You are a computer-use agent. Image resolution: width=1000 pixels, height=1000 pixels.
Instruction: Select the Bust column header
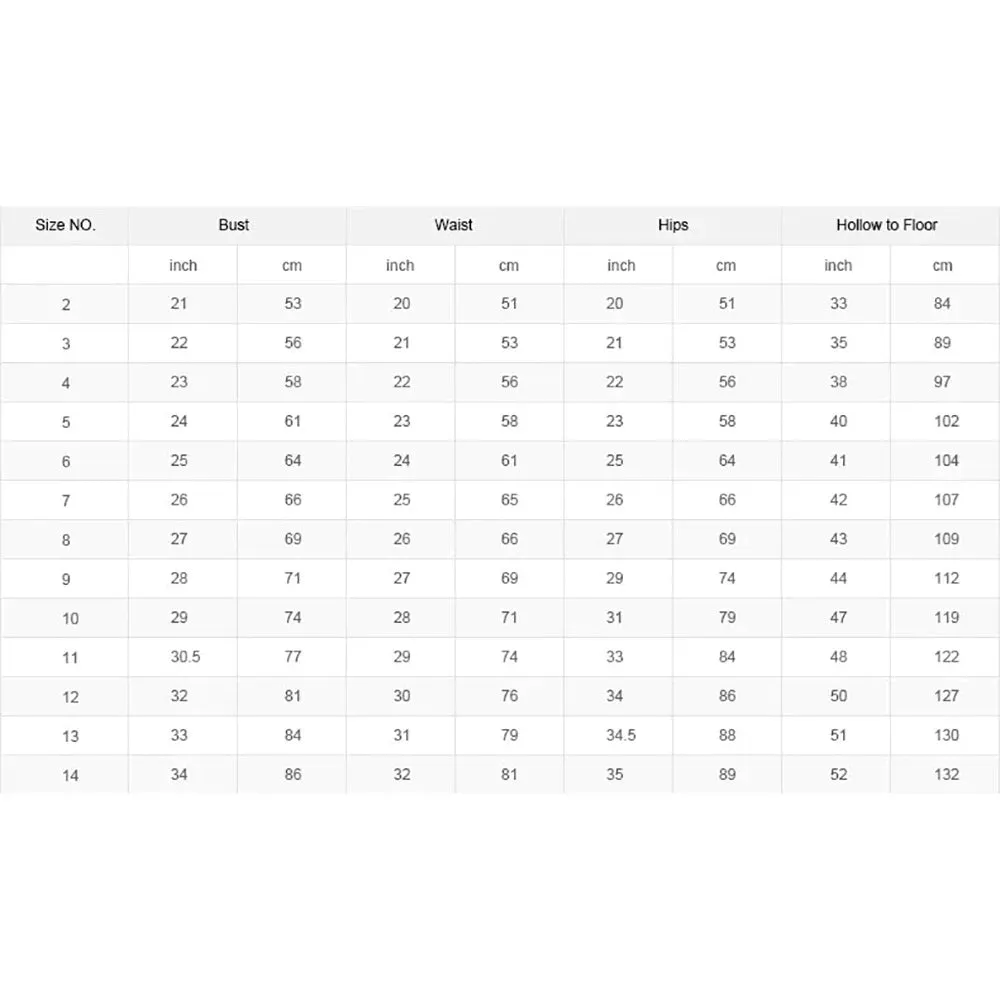234,225
